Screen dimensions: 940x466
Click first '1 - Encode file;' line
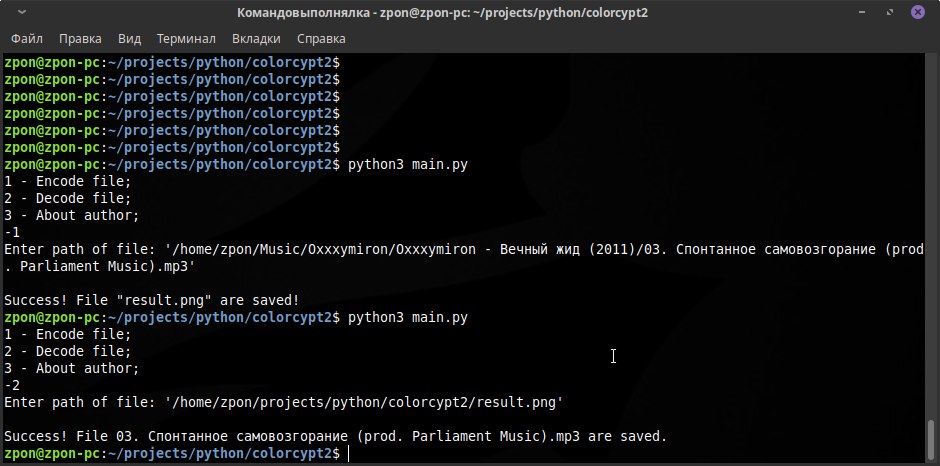tap(68, 181)
